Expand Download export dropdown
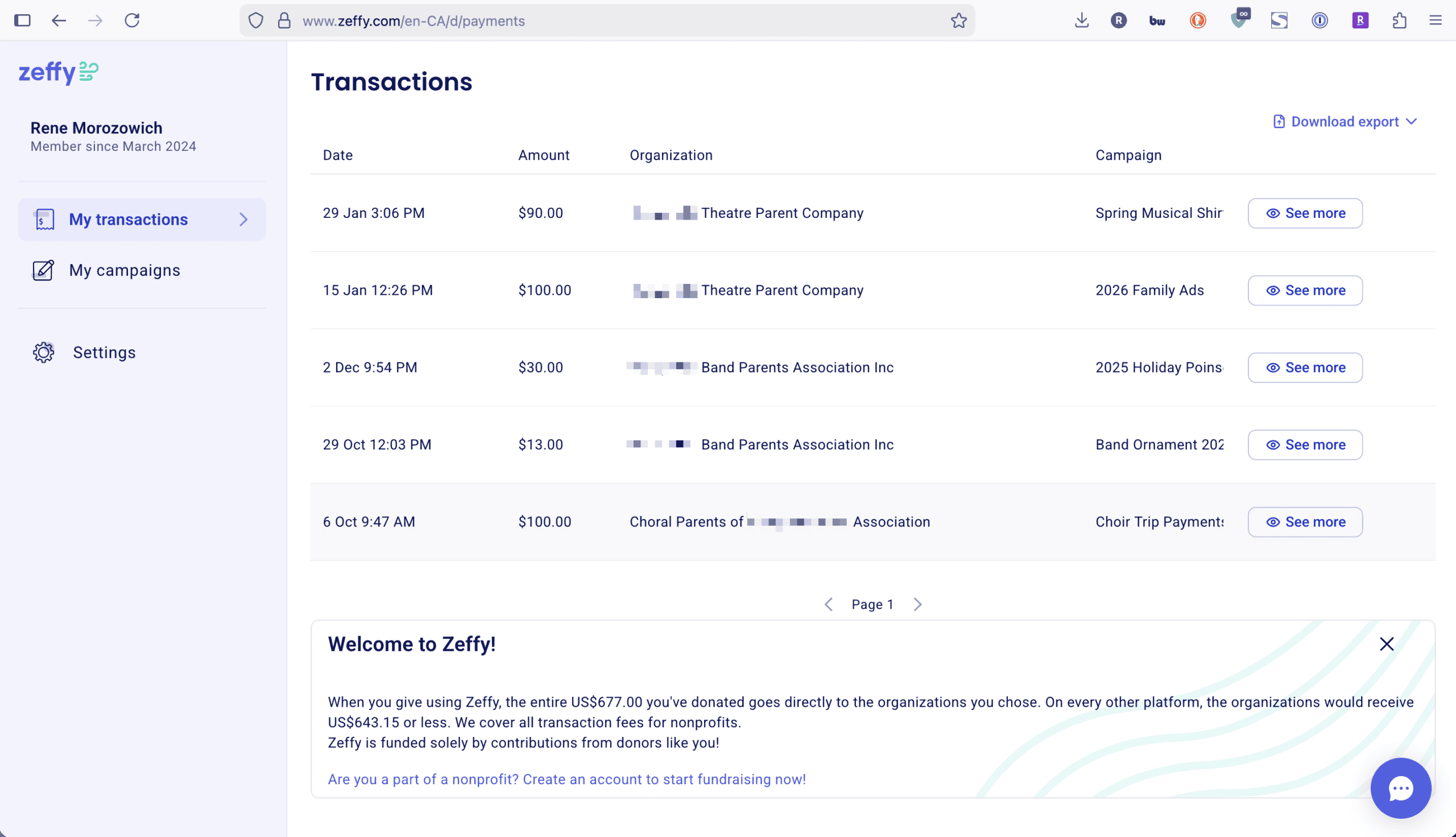Viewport: 1456px width, 837px height. point(1345,122)
